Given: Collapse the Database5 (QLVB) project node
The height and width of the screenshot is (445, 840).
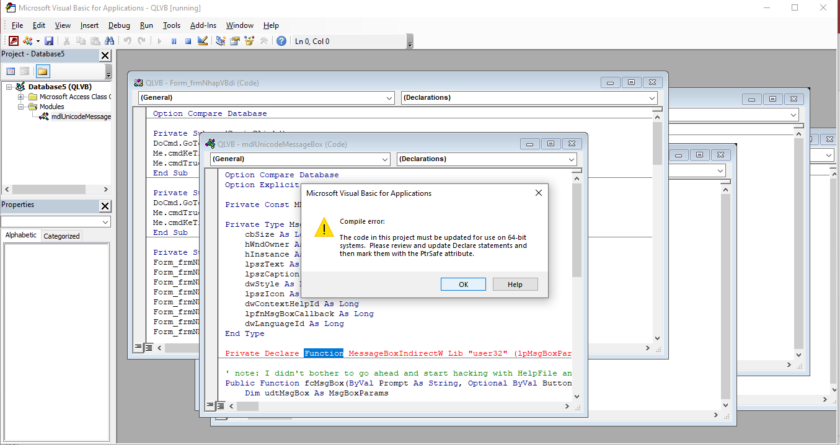Looking at the screenshot, I should [x=9, y=87].
